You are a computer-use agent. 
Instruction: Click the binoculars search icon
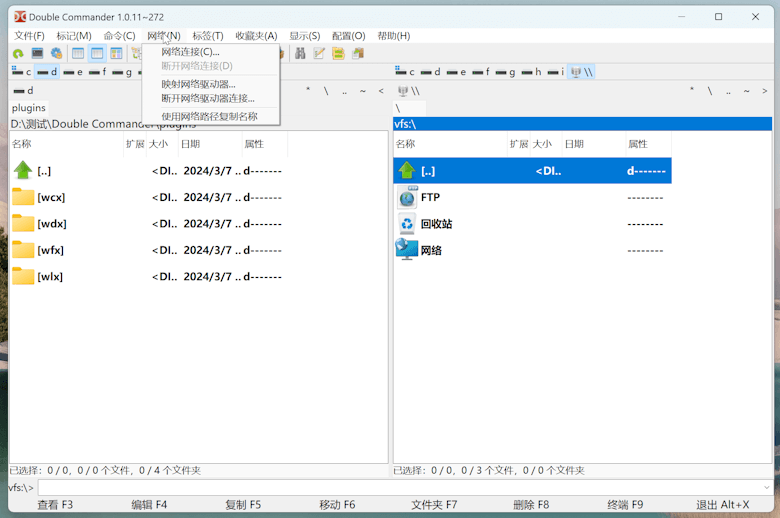pyautogui.click(x=300, y=53)
